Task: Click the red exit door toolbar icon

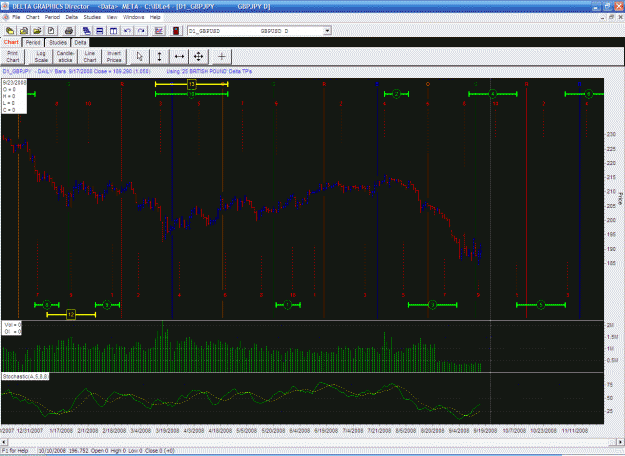Action: point(176,31)
